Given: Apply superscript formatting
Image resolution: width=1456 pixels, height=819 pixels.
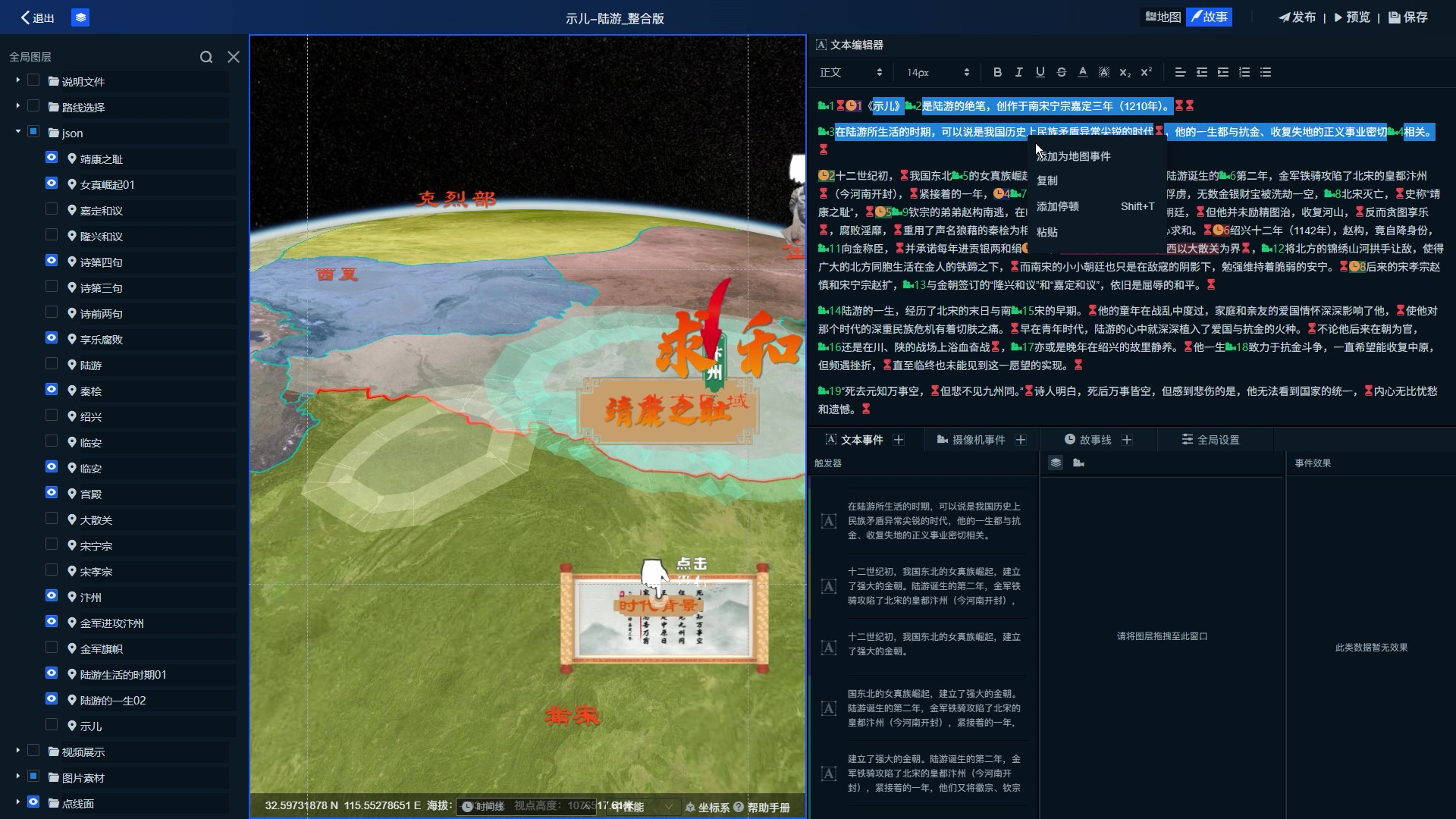Looking at the screenshot, I should [x=1146, y=72].
